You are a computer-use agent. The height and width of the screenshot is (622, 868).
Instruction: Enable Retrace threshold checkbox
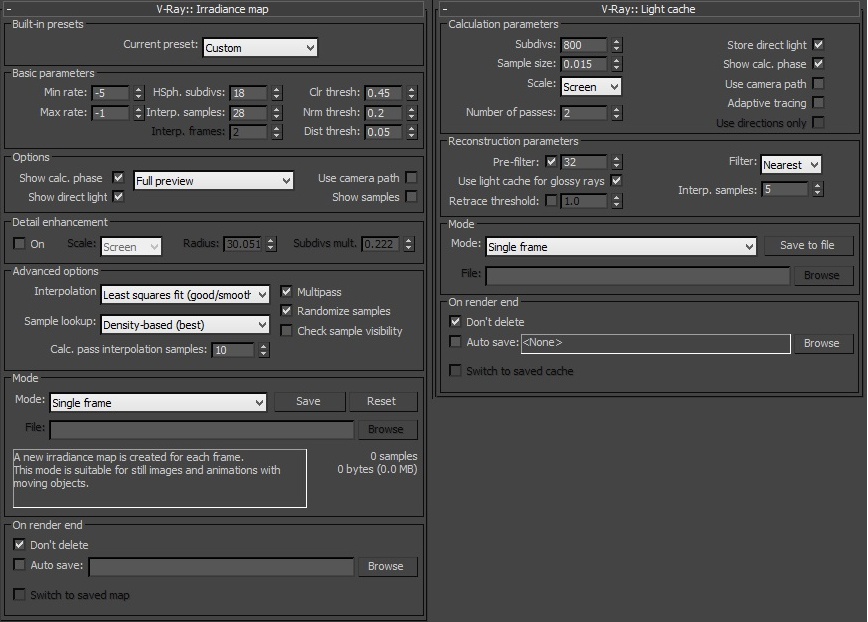(x=551, y=200)
